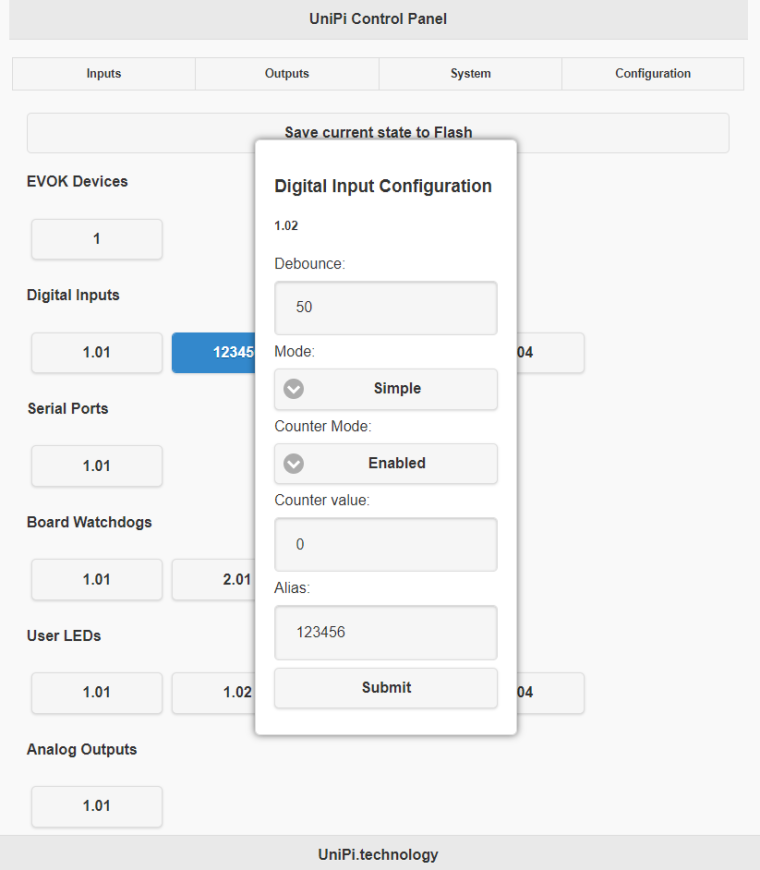Click the Counter Mode dropdown arrow icon
The width and height of the screenshot is (760, 870).
pos(294,464)
